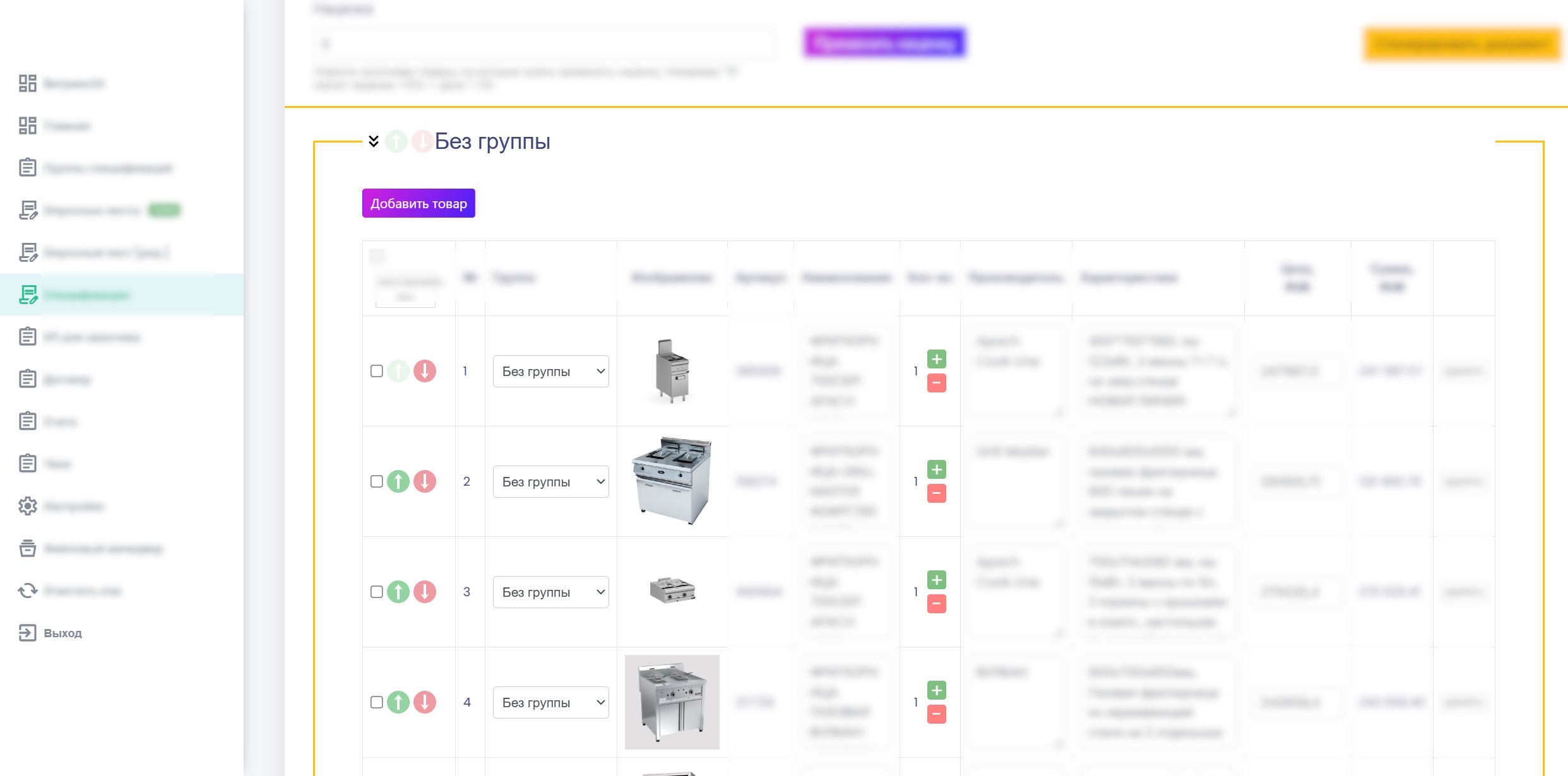Select the highlighted green sidebar menu item
The height and width of the screenshot is (776, 1568).
(x=122, y=295)
